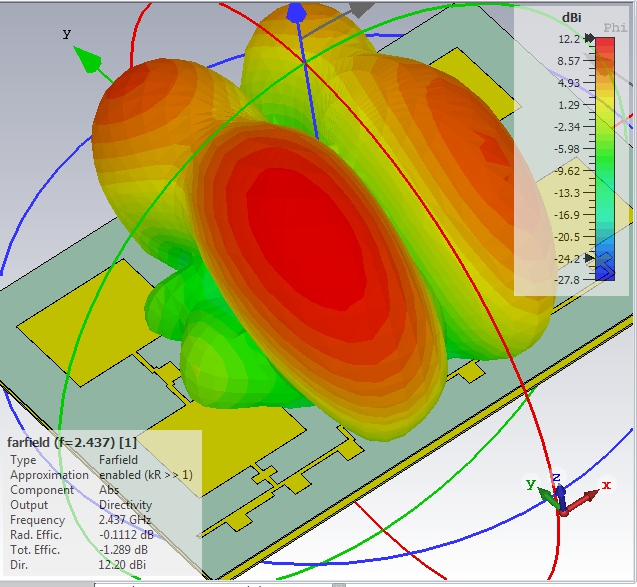Select the -9.62 scale value
Image resolution: width=637 pixels, height=587 pixels.
click(567, 171)
